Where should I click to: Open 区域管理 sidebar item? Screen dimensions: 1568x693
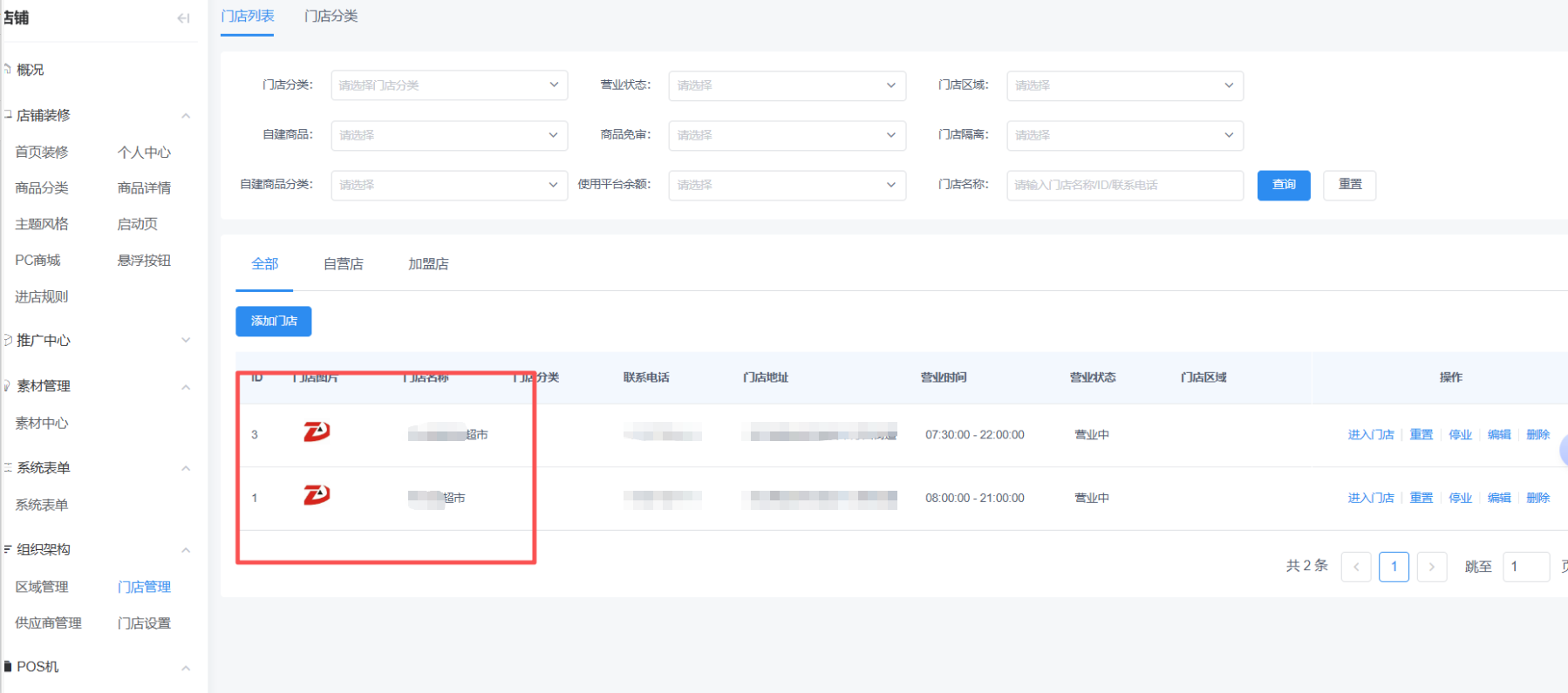(x=42, y=588)
